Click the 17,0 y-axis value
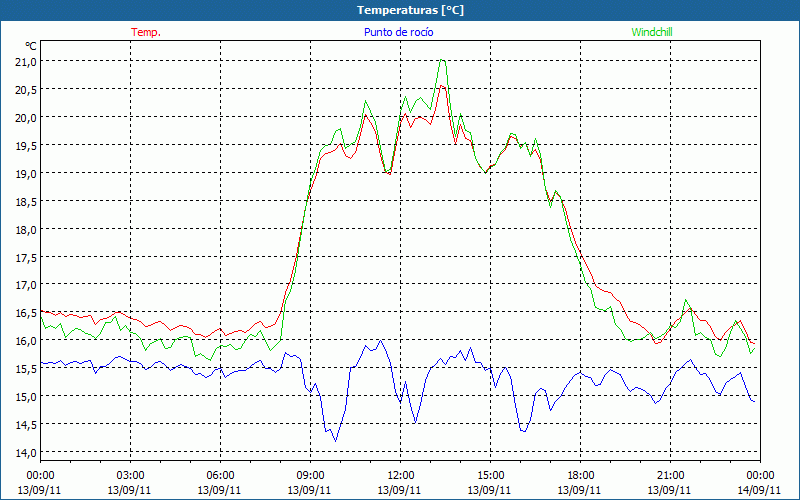The height and width of the screenshot is (500, 800). [x=26, y=285]
